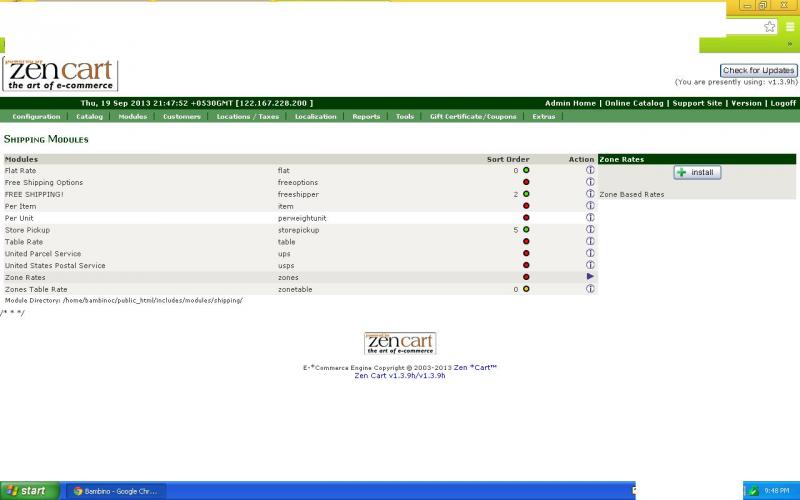Select the Store Pickup module row

pos(301,230)
